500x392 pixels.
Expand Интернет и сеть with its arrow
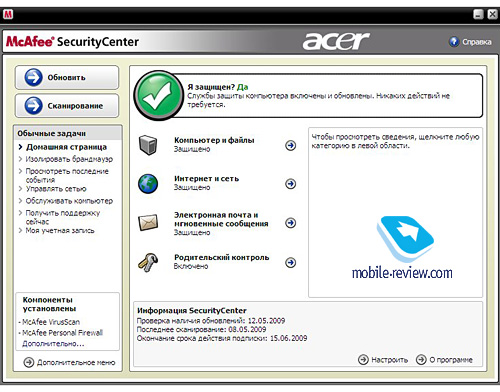[291, 184]
